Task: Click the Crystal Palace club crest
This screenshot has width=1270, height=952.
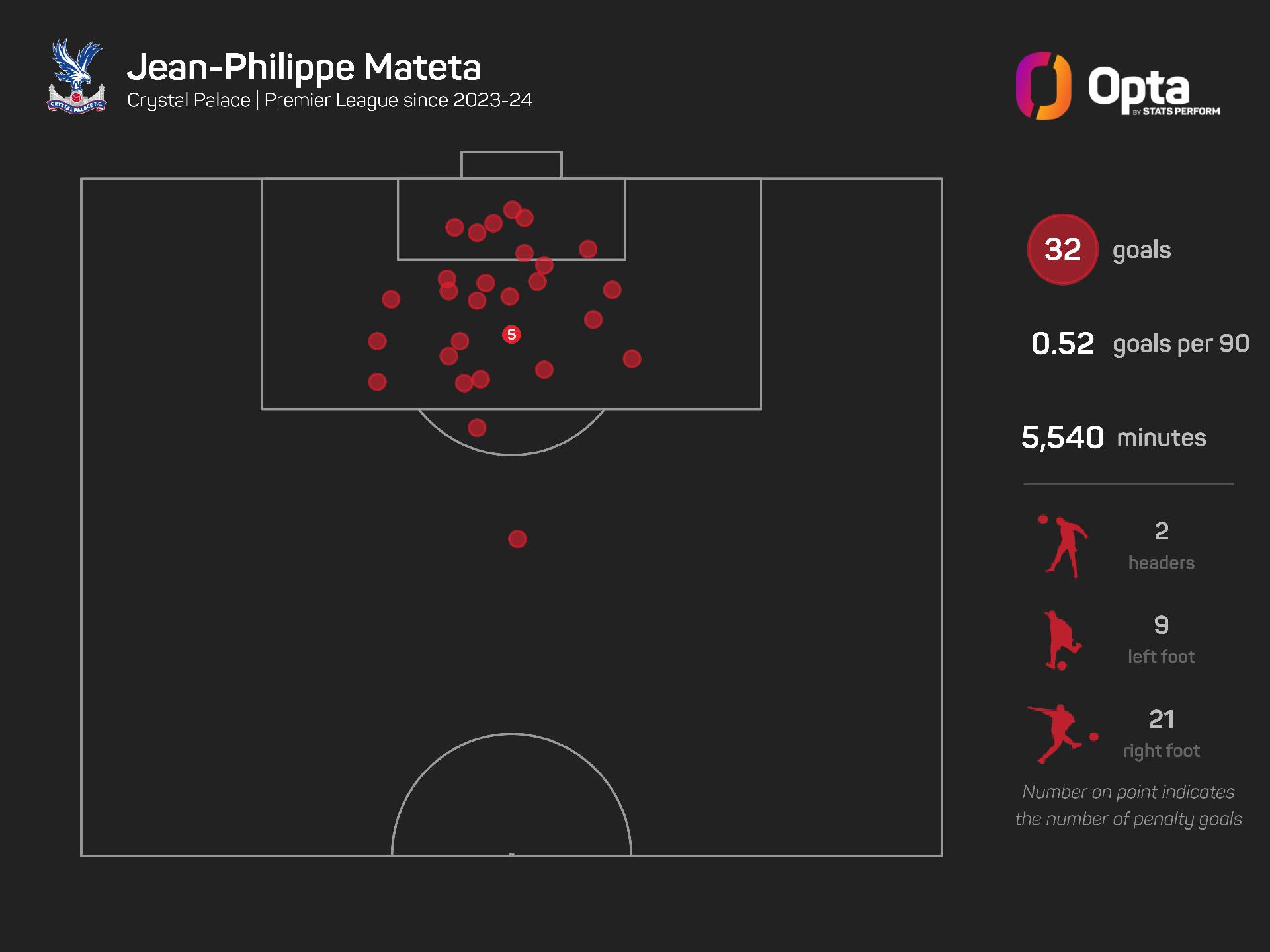Action: (x=77, y=76)
